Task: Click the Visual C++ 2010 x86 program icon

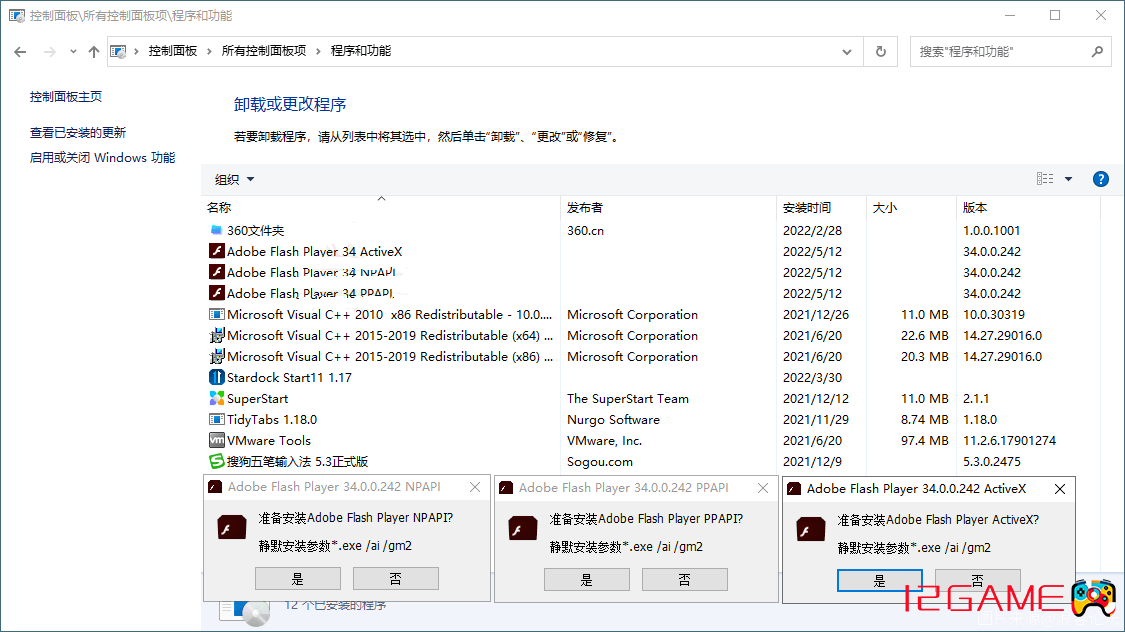Action: (216, 314)
